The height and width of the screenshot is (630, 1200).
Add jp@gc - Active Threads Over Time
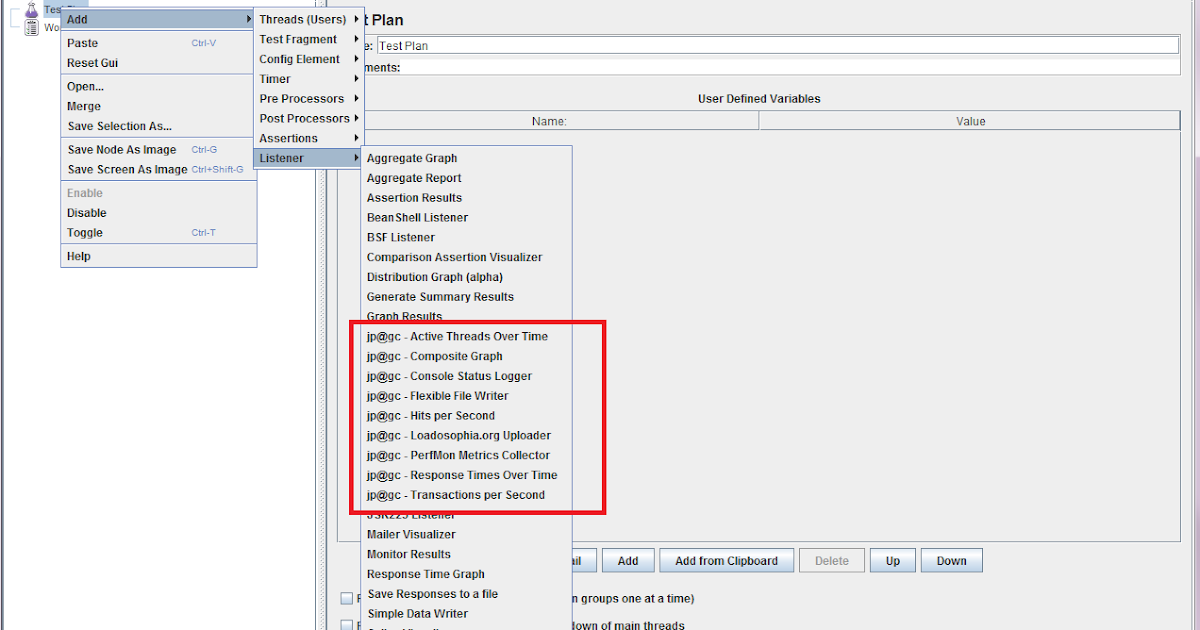coord(466,336)
